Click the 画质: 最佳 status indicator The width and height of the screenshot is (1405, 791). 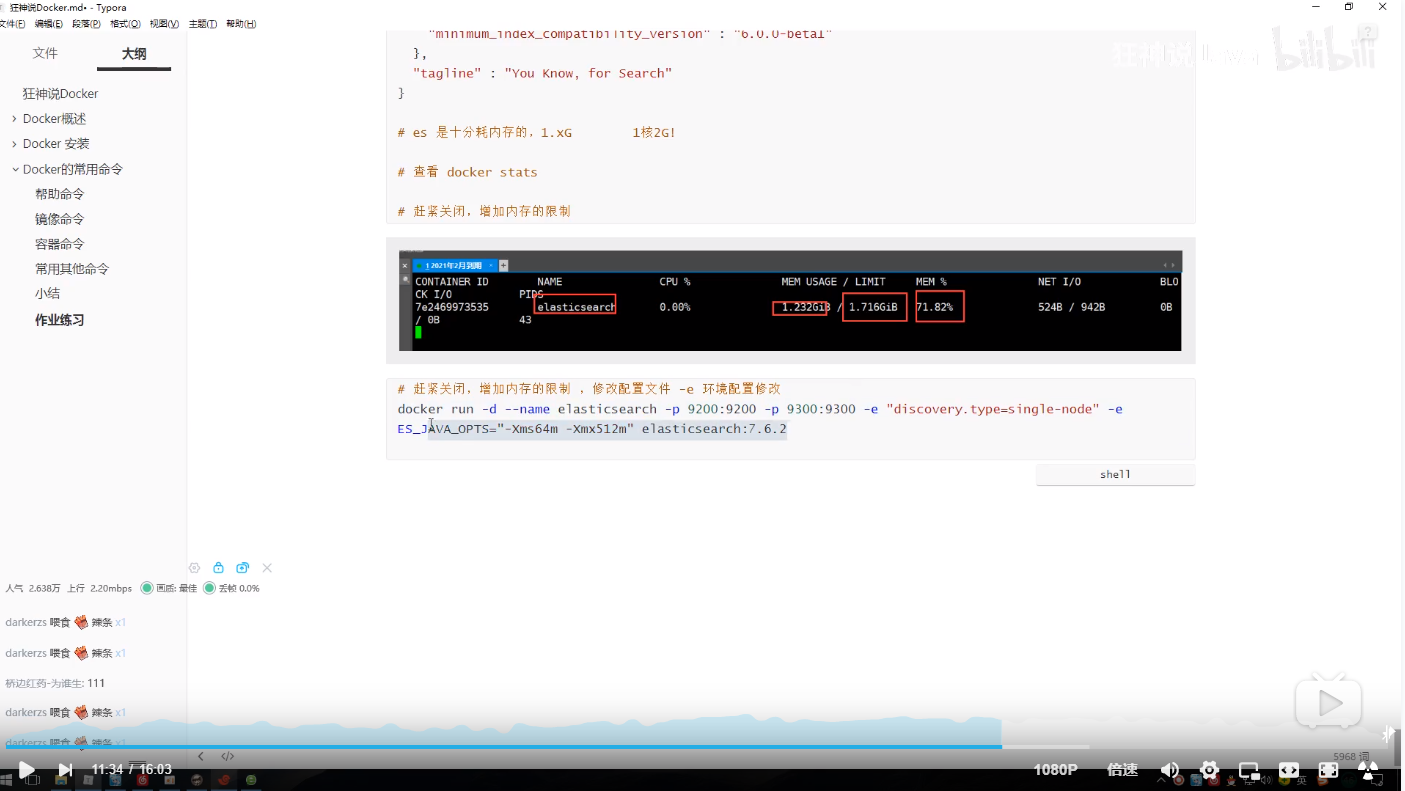[x=169, y=588]
